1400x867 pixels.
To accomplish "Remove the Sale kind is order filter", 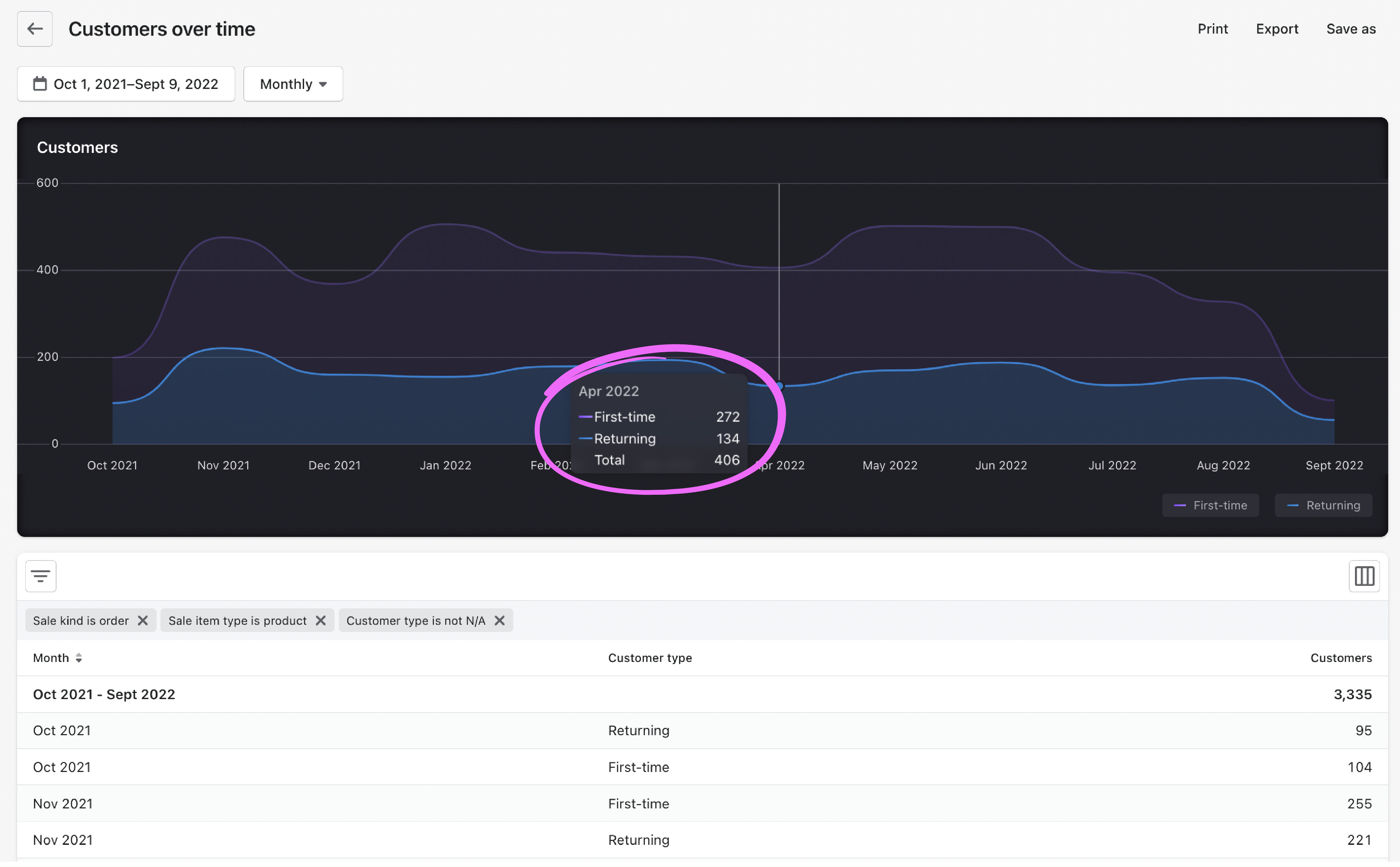I will (143, 621).
